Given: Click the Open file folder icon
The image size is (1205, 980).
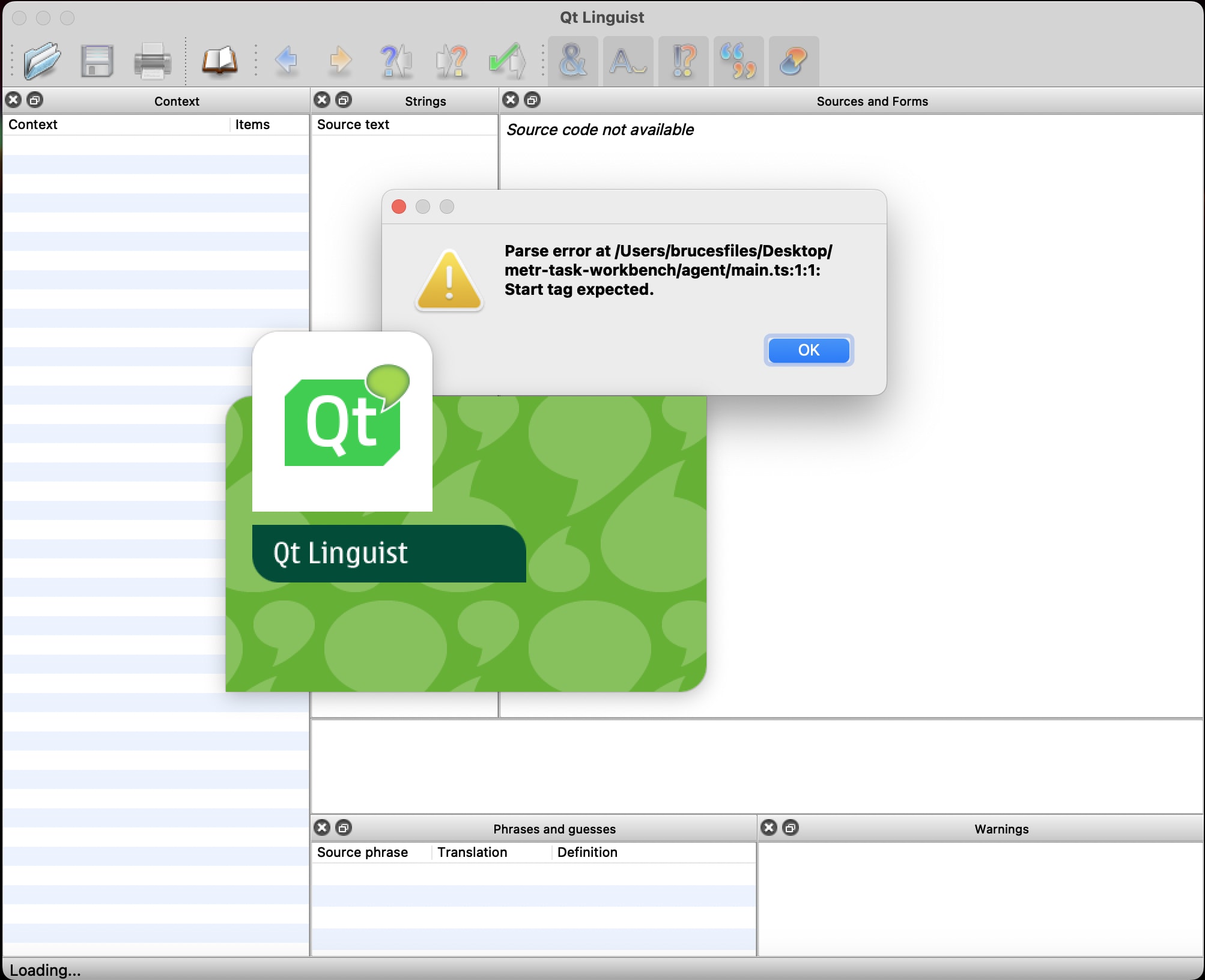Looking at the screenshot, I should (x=42, y=61).
